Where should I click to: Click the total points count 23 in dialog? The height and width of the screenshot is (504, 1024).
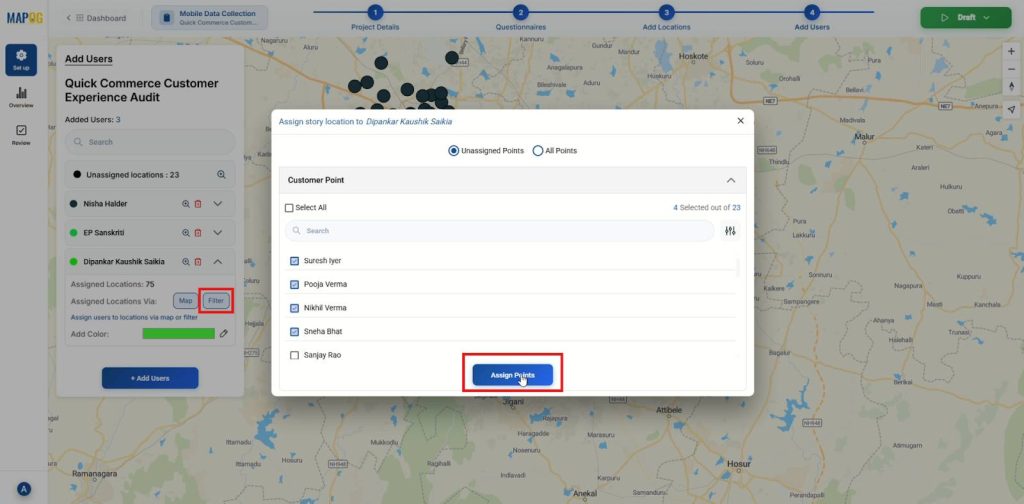[736, 208]
